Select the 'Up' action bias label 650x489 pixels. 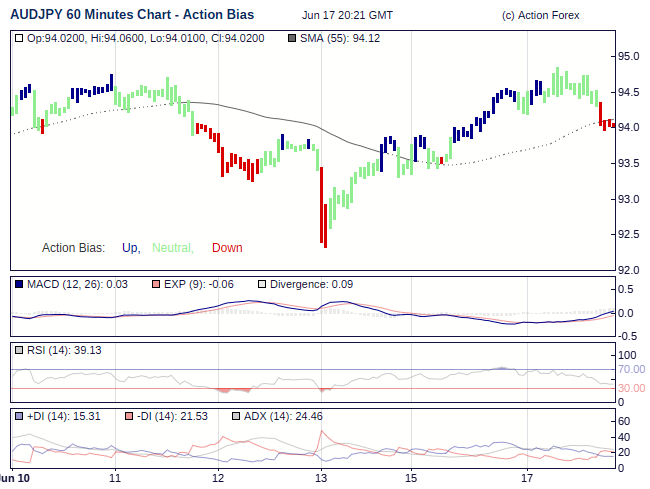(130, 248)
